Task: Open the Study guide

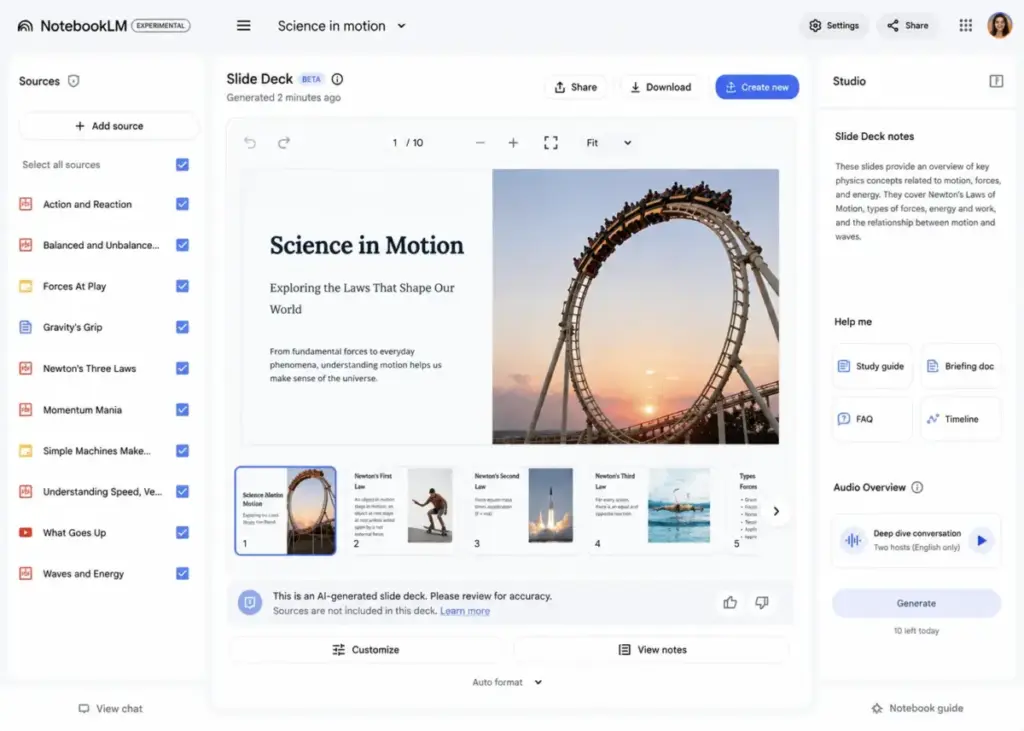Action: click(x=872, y=366)
